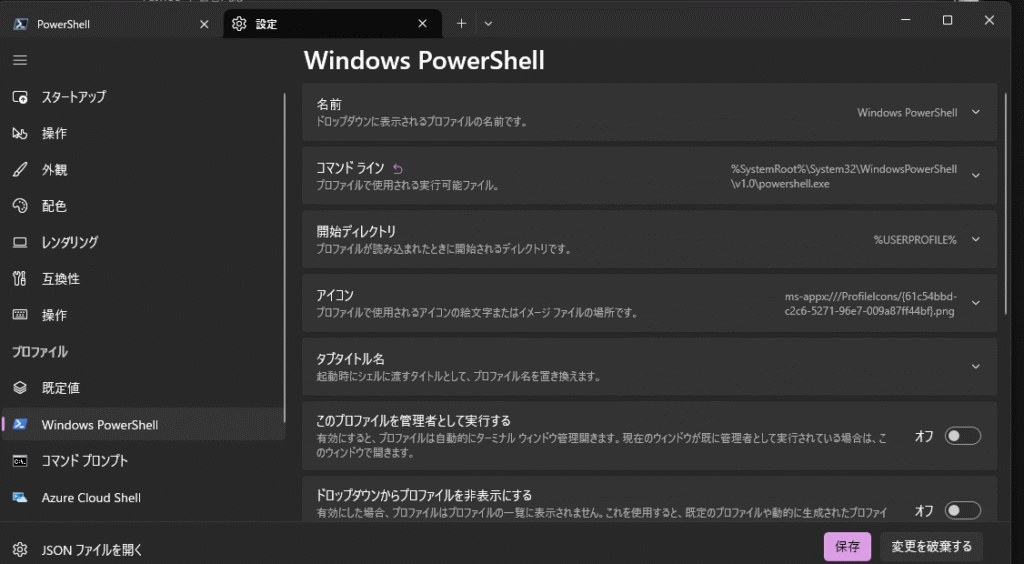Open 配色 settings page
Viewport: 1024px width, 564px height.
(142, 206)
